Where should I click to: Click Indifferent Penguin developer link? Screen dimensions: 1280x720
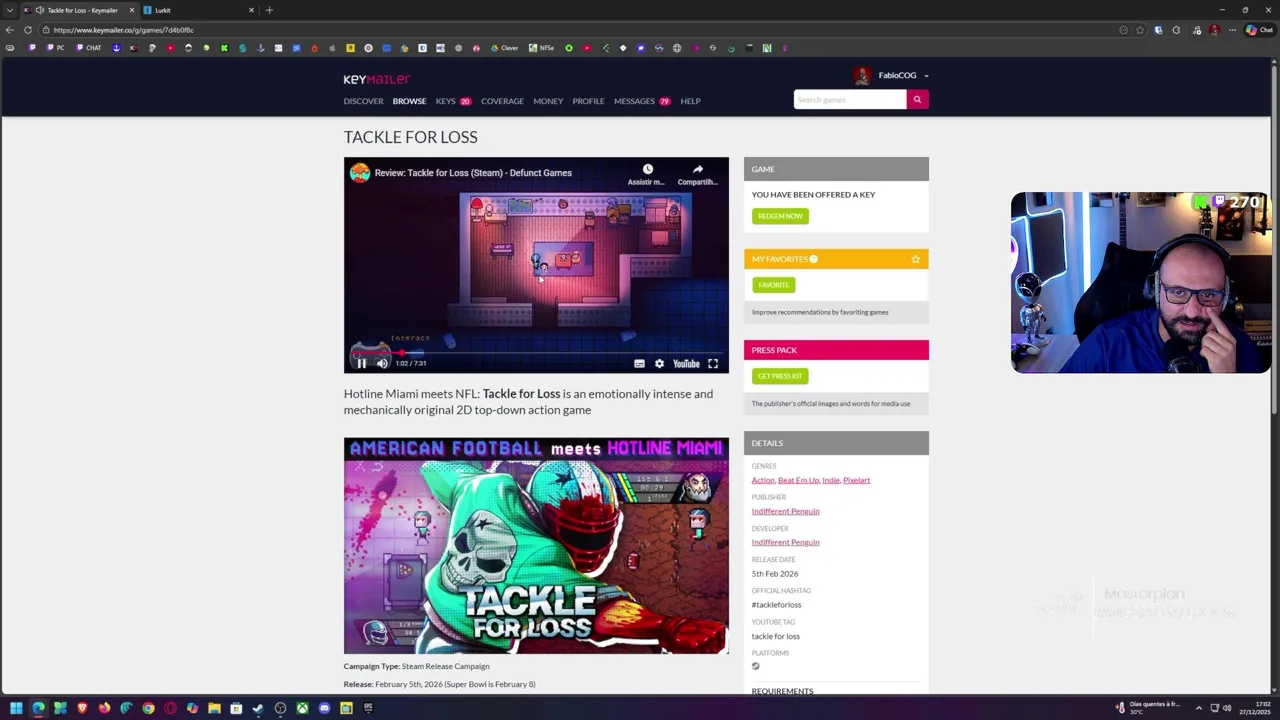[785, 542]
